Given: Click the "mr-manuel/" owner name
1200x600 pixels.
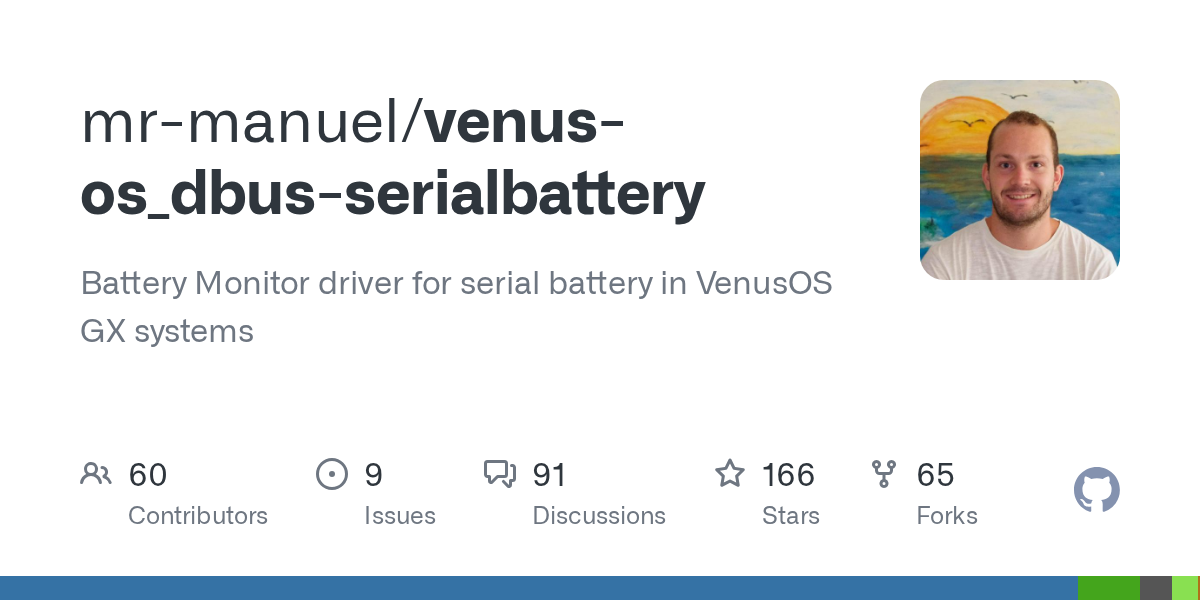Looking at the screenshot, I should tap(251, 122).
